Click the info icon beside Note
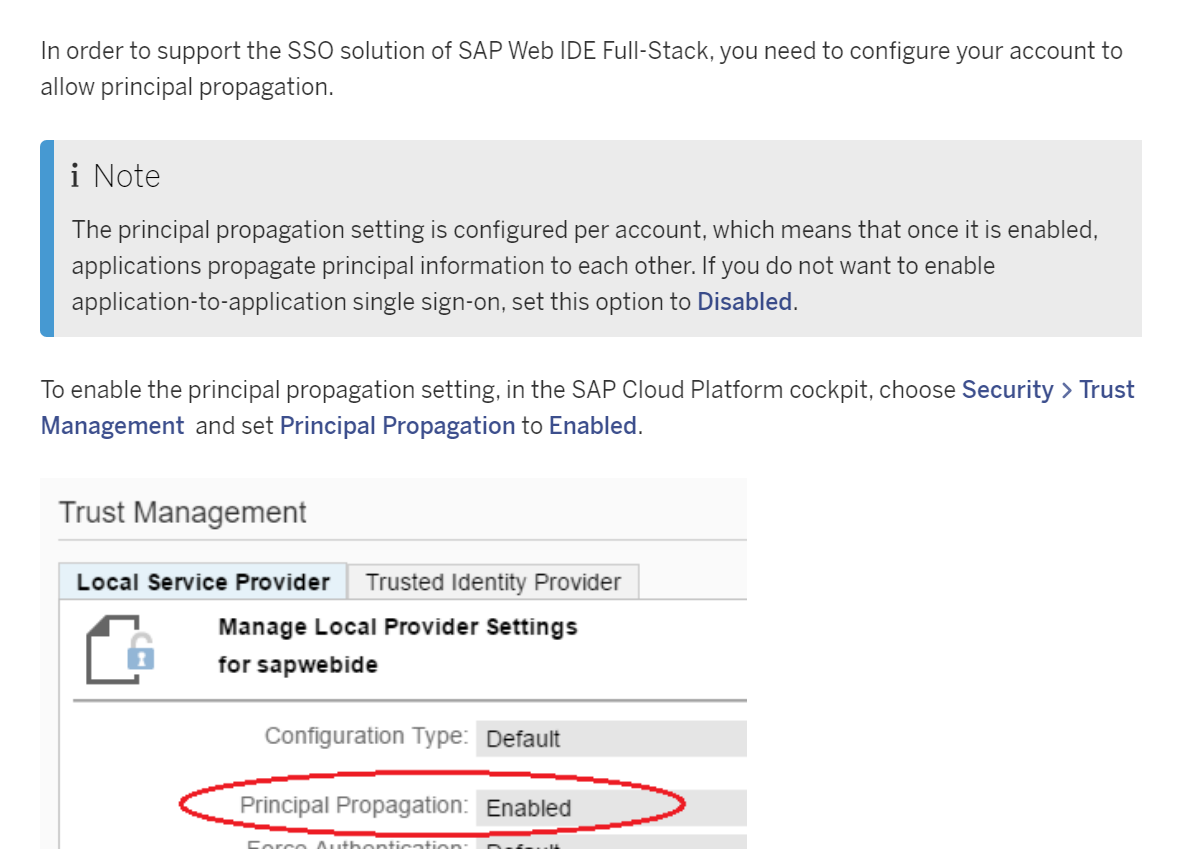 75,176
